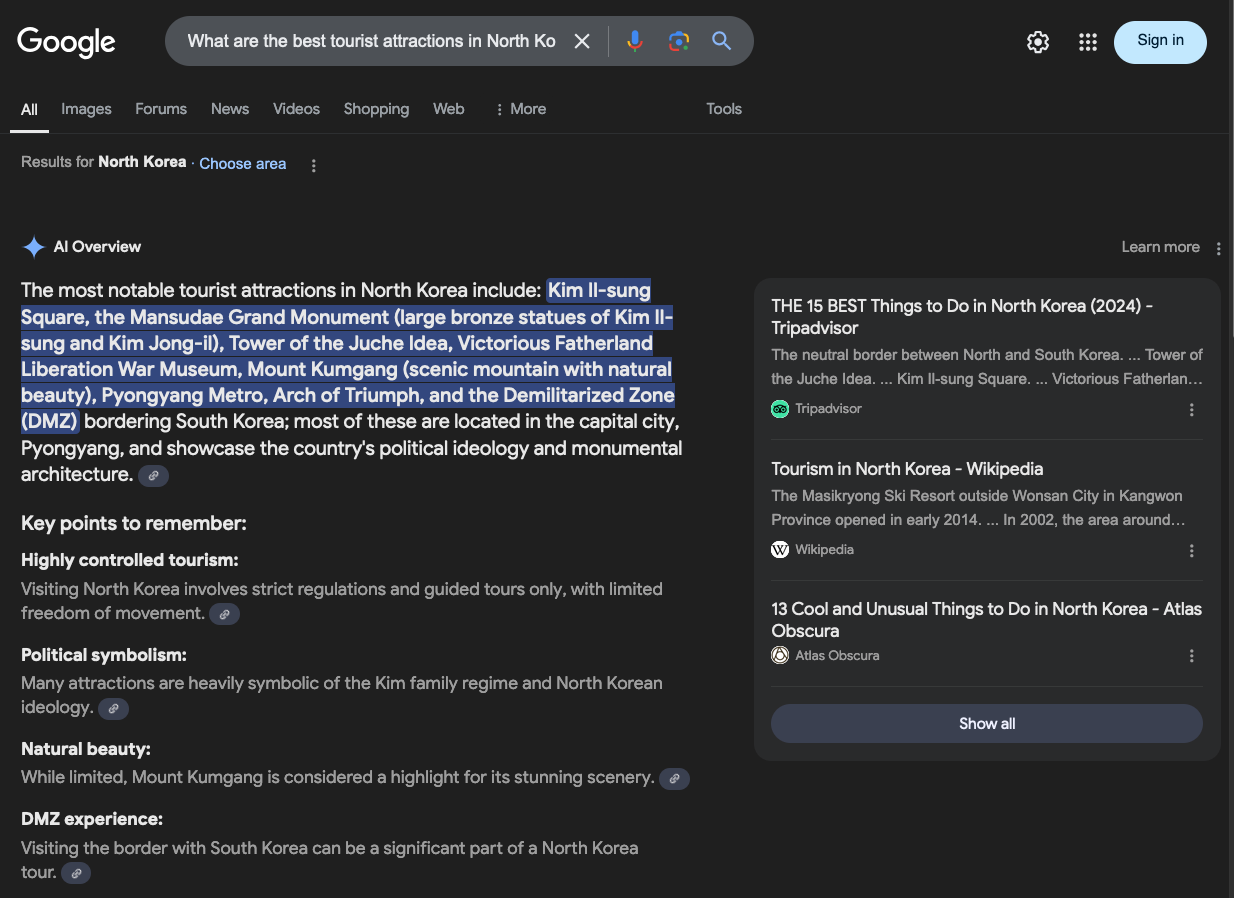Screen dimensions: 1234x898
Task: Click into the search query field
Action: pos(371,41)
